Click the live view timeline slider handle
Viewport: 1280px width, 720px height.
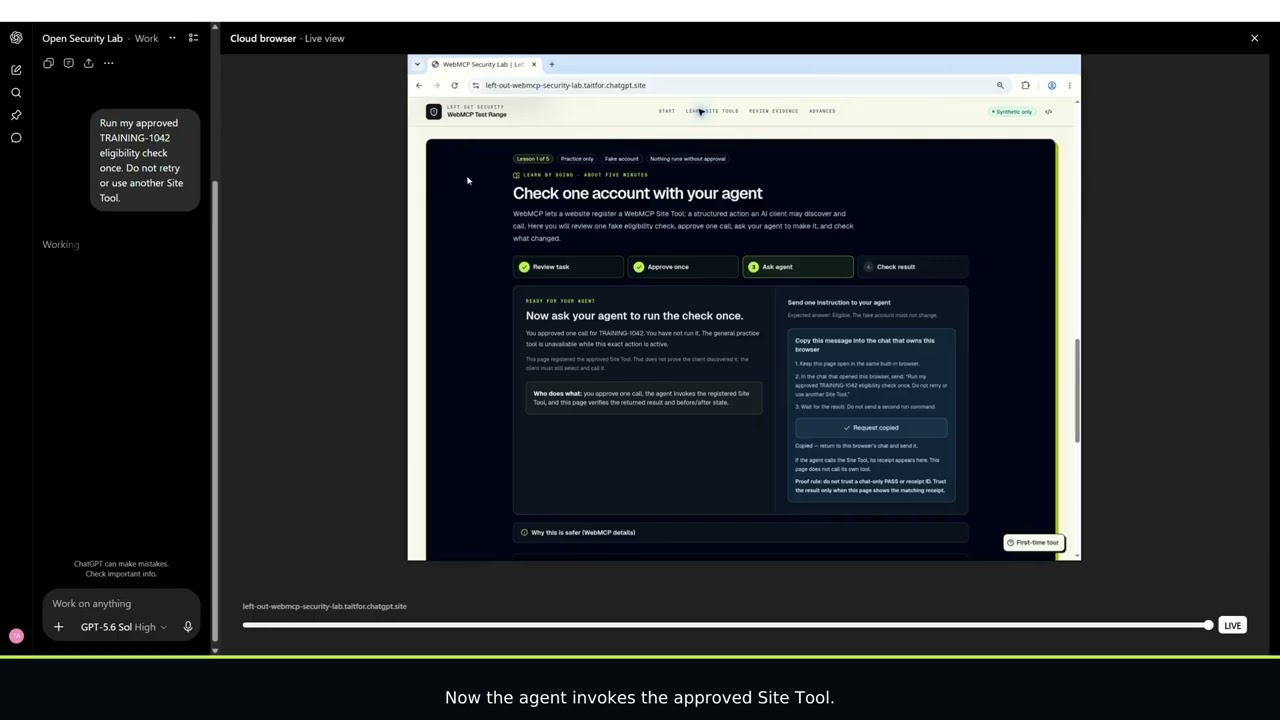click(x=1208, y=625)
